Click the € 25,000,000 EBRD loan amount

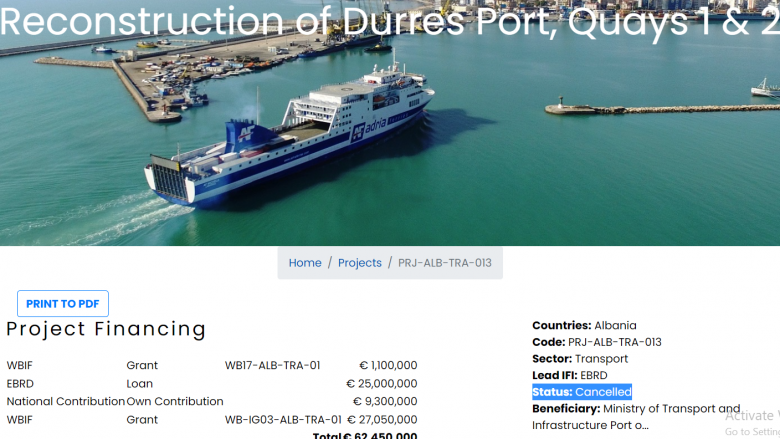[x=381, y=384]
